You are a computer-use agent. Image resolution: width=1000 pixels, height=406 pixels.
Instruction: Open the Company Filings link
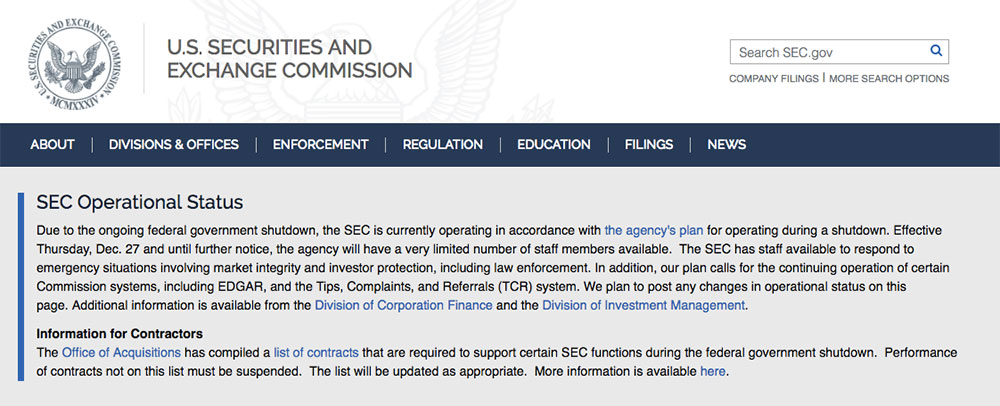pos(774,78)
